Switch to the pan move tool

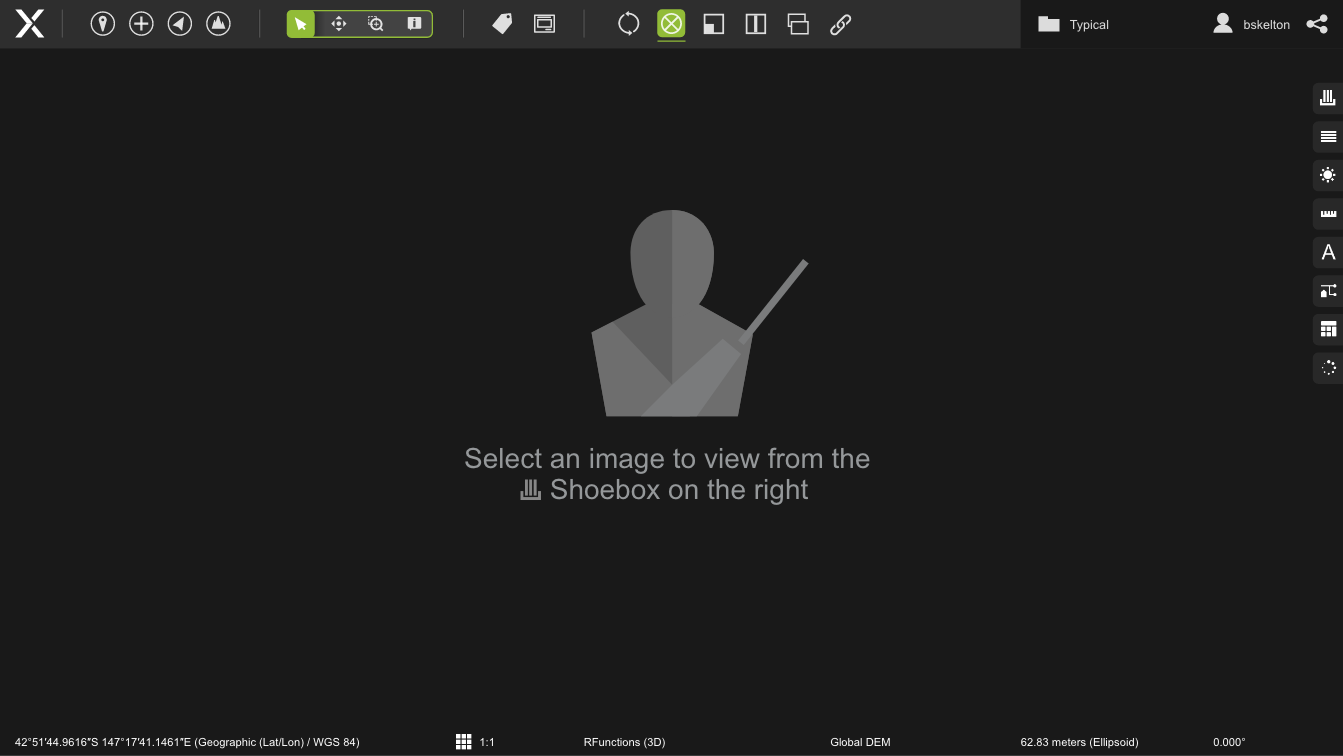pyautogui.click(x=339, y=24)
